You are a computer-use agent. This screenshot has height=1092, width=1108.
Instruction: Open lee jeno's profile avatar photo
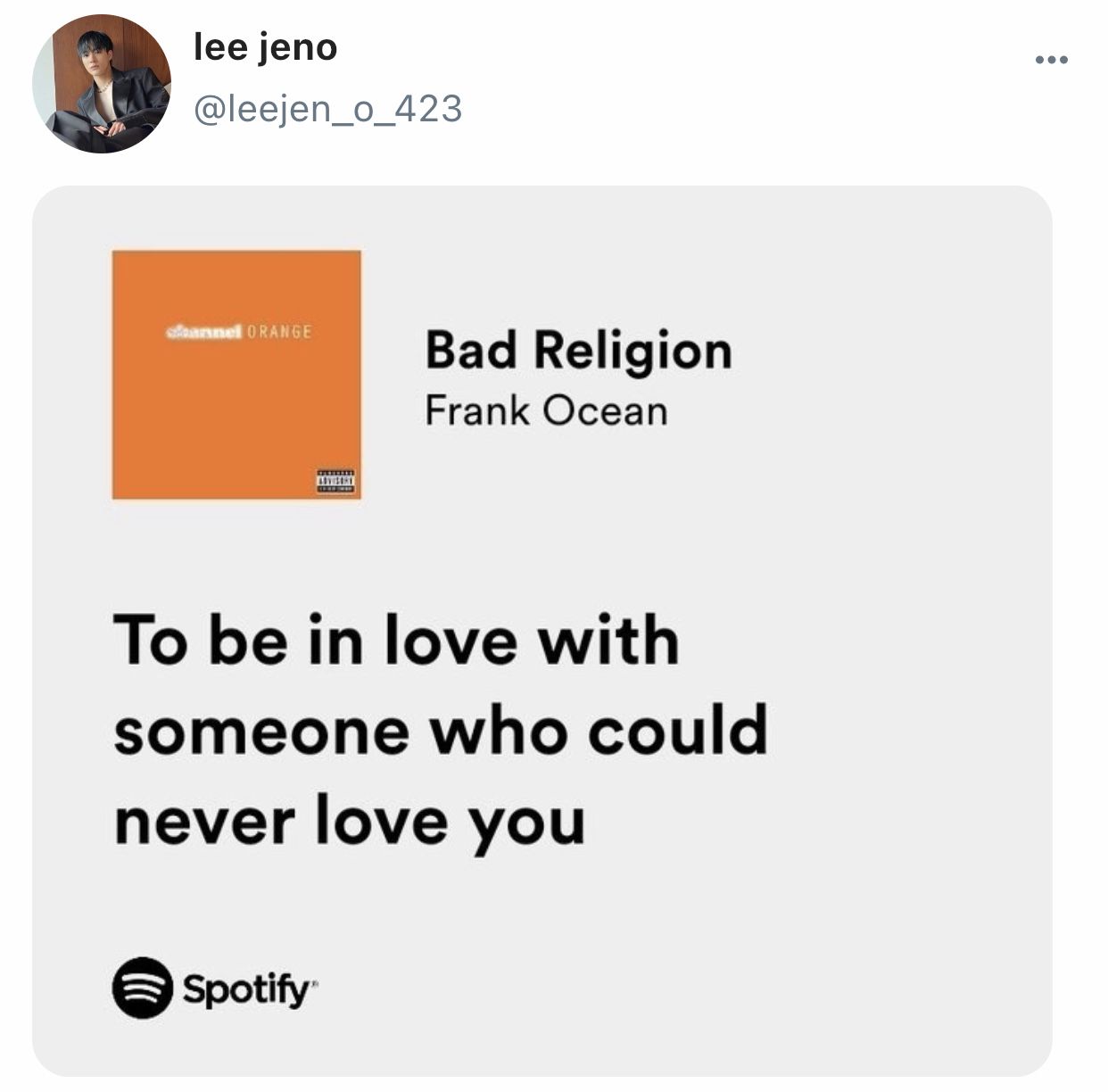(102, 84)
